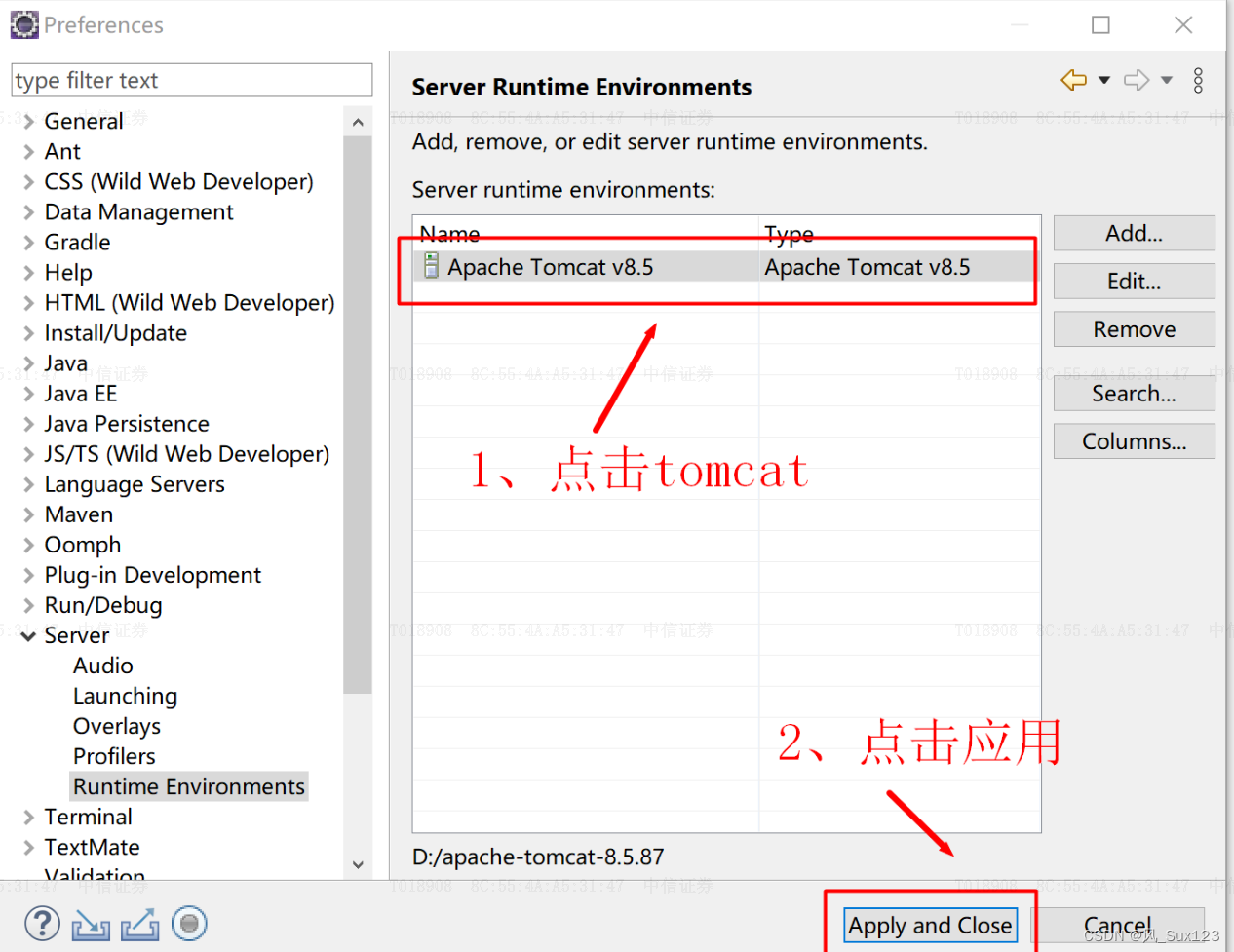This screenshot has width=1234, height=952.
Task: Select Profilers under Server
Action: [x=114, y=756]
